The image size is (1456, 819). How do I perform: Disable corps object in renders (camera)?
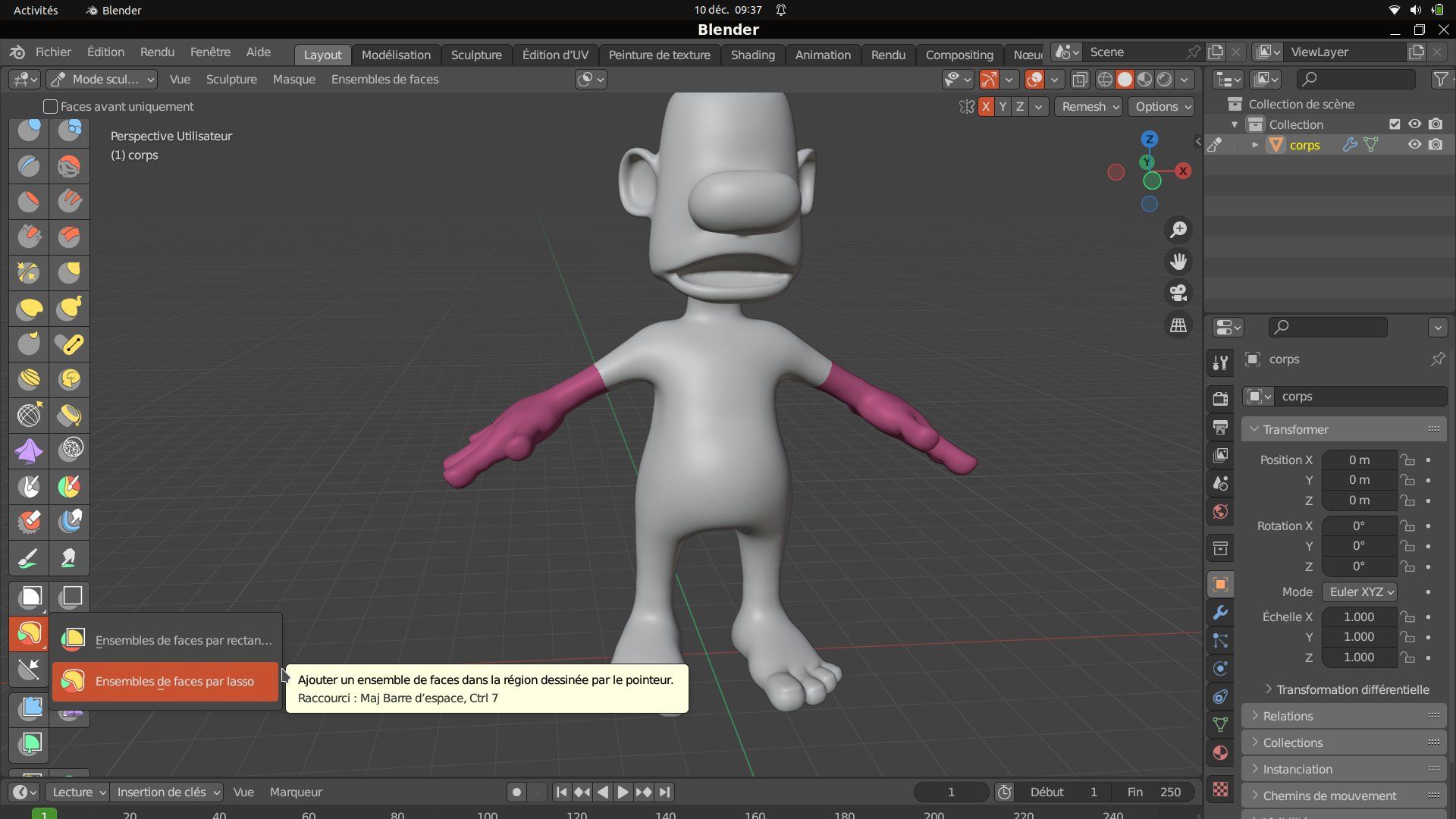click(1436, 145)
